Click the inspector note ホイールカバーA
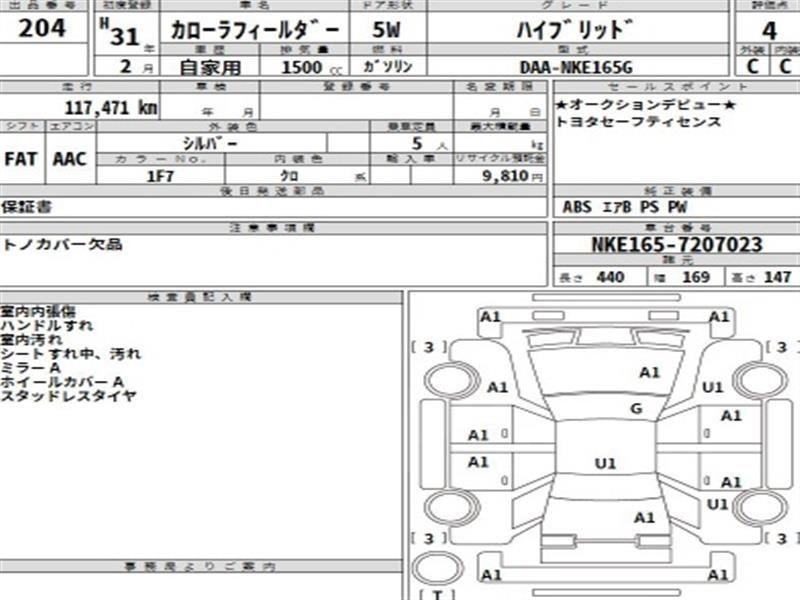The height and width of the screenshot is (600, 800). [62, 381]
